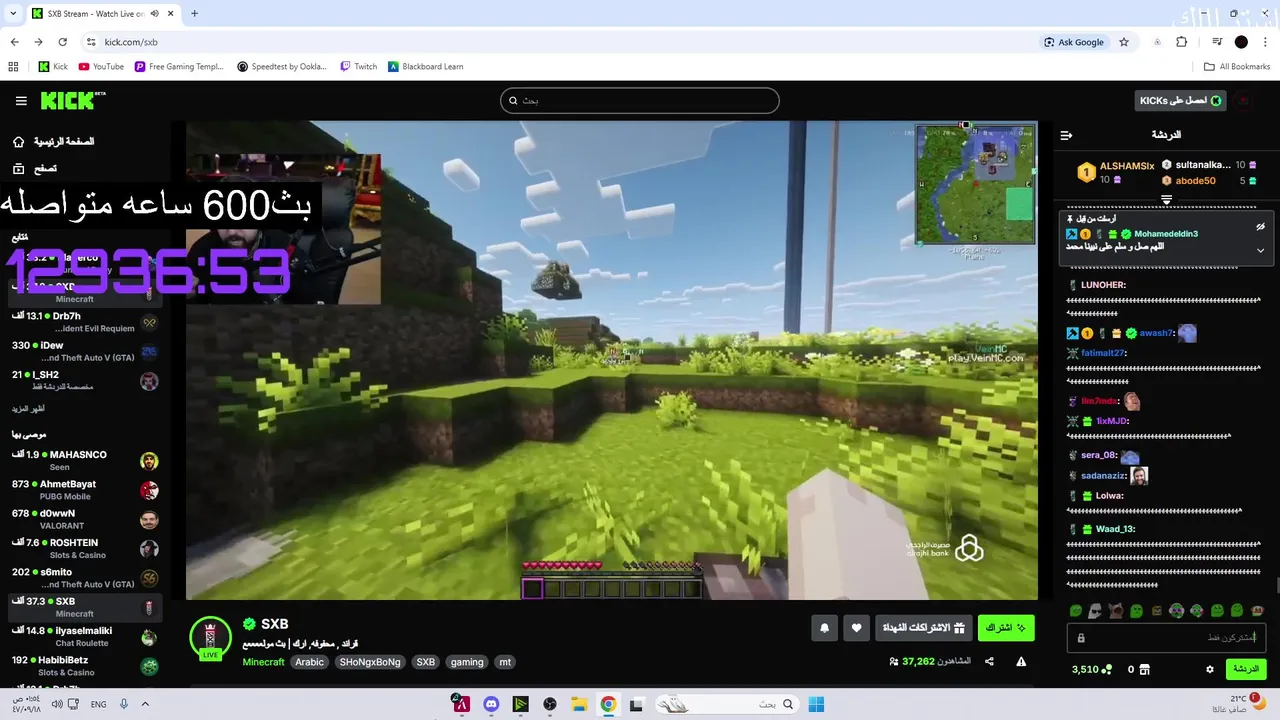Image resolution: width=1280 pixels, height=720 pixels.
Task: Click the Ask Google button
Action: [1074, 42]
